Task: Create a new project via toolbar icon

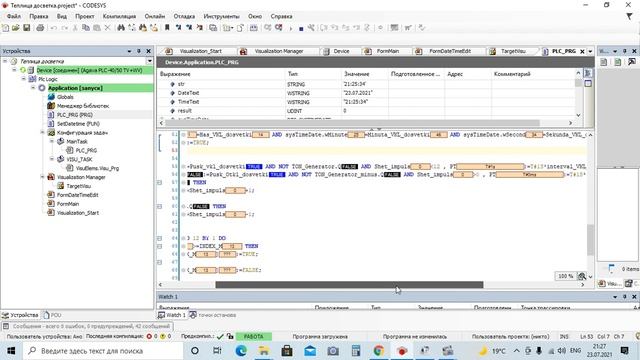Action: [x=5, y=28]
